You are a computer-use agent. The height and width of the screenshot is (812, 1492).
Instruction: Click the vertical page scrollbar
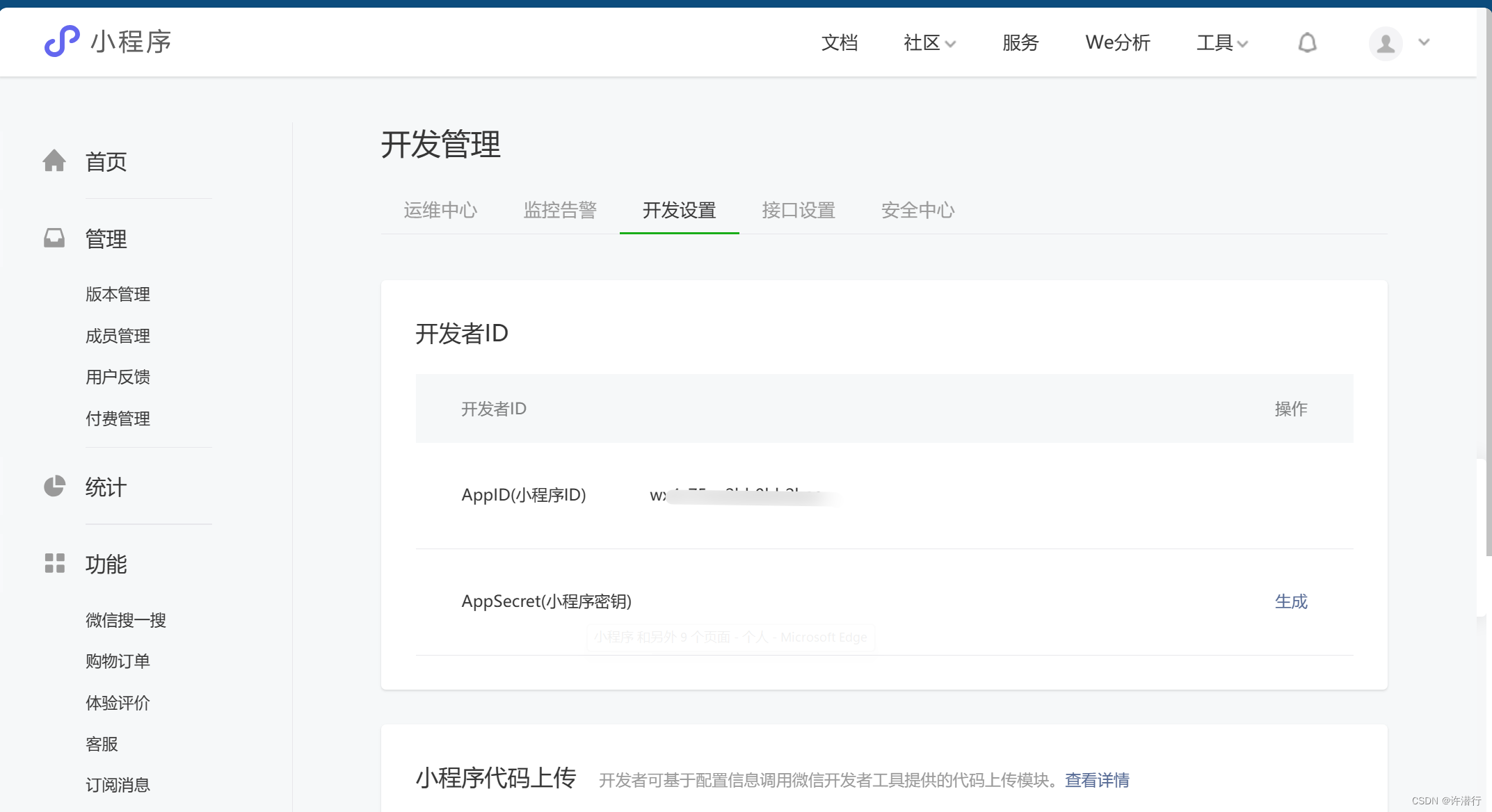[1488, 278]
